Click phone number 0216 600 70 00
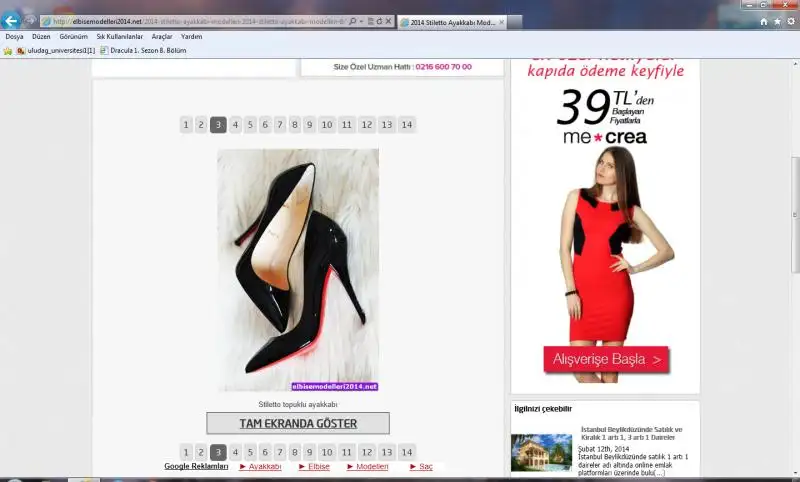The width and height of the screenshot is (800, 482). pyautogui.click(x=443, y=67)
